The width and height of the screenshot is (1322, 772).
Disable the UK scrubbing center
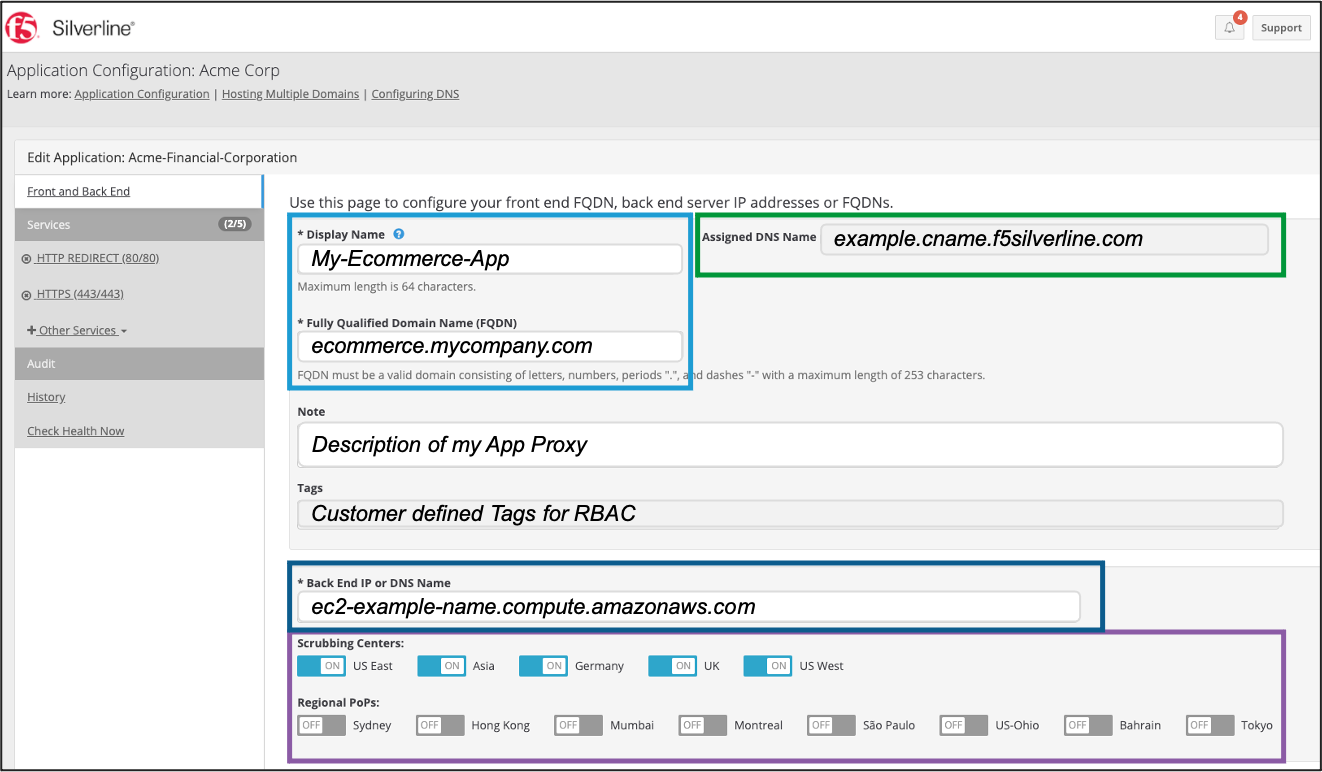coord(672,665)
